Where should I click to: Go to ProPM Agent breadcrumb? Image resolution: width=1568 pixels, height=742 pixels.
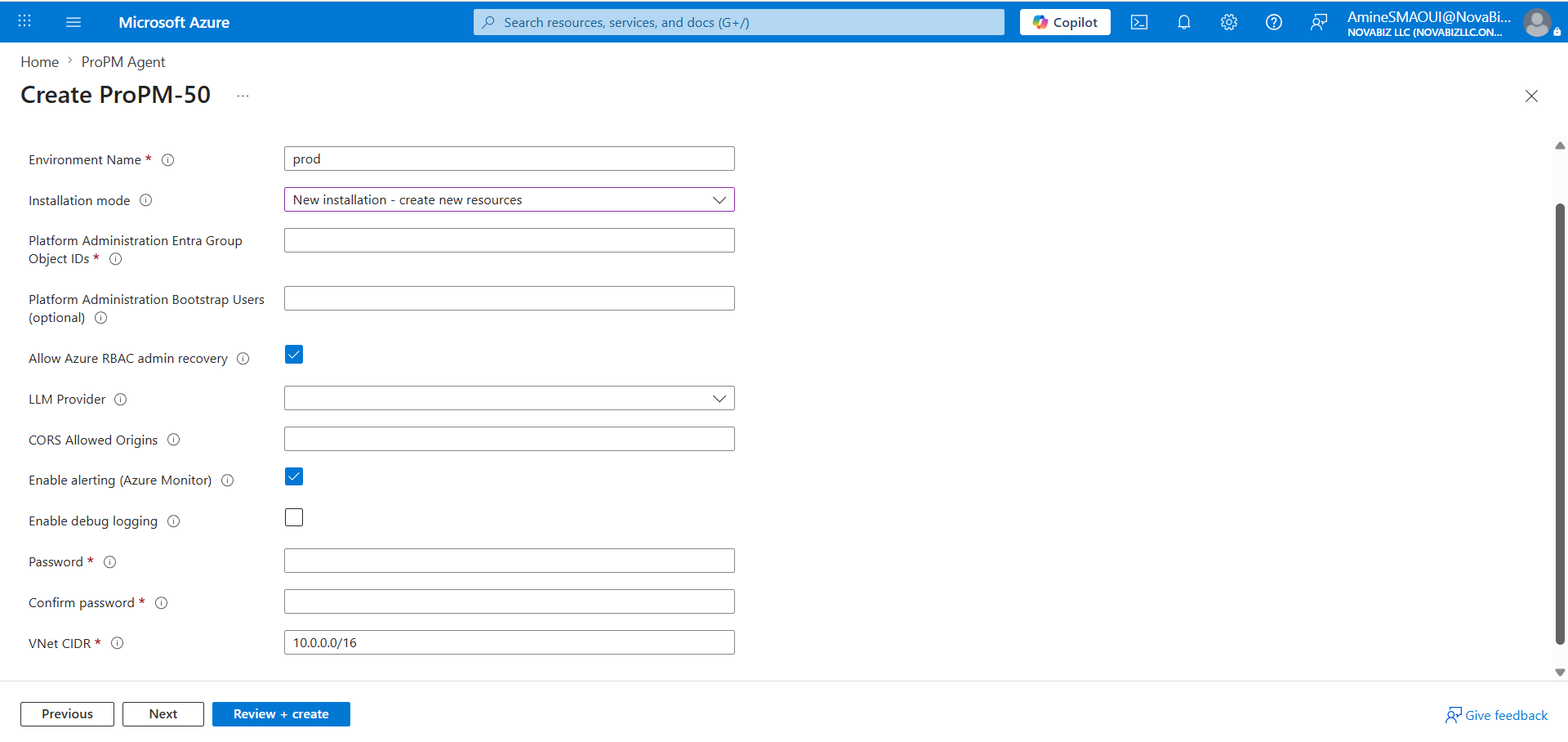click(123, 62)
